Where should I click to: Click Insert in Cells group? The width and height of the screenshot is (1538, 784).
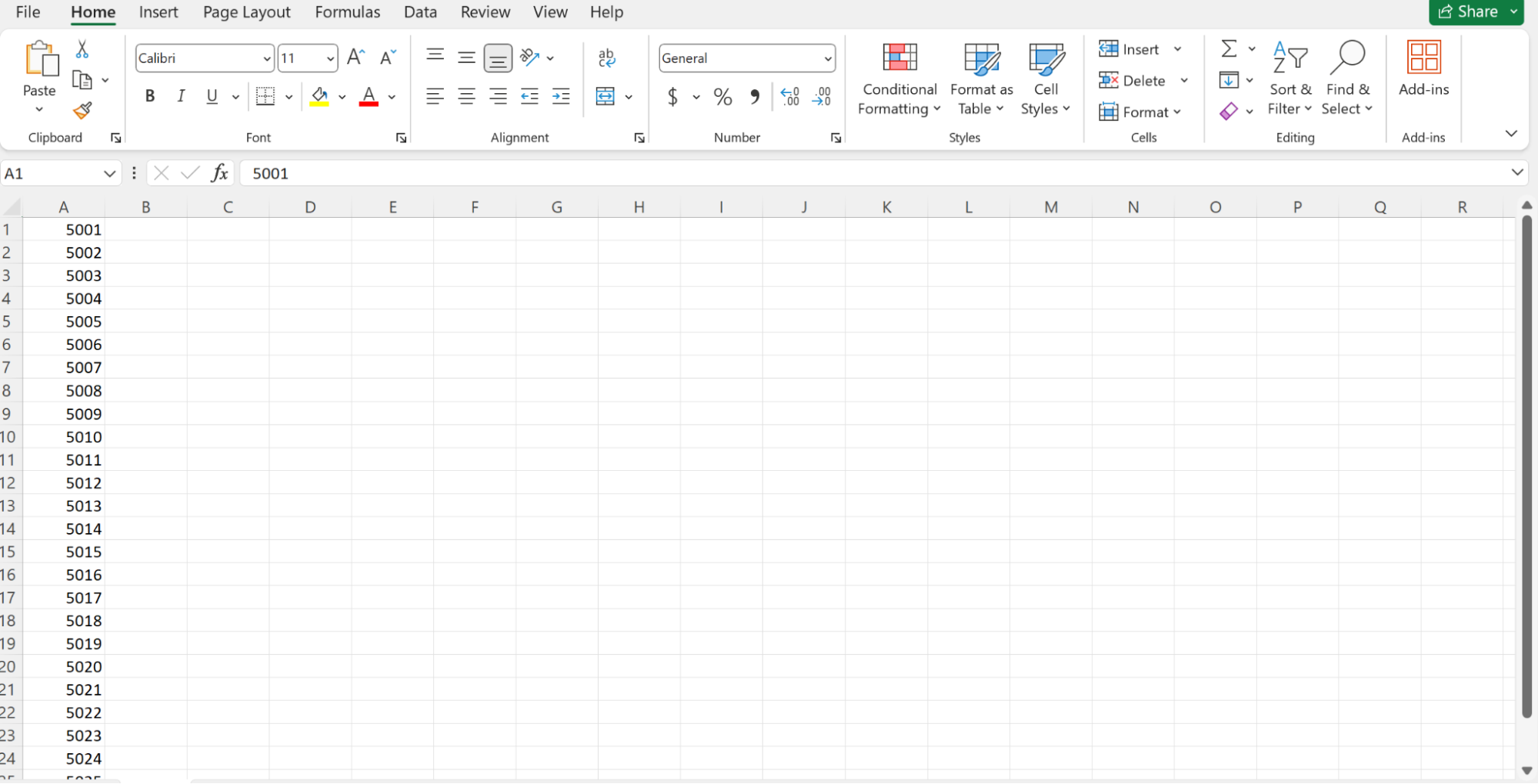[x=1129, y=49]
